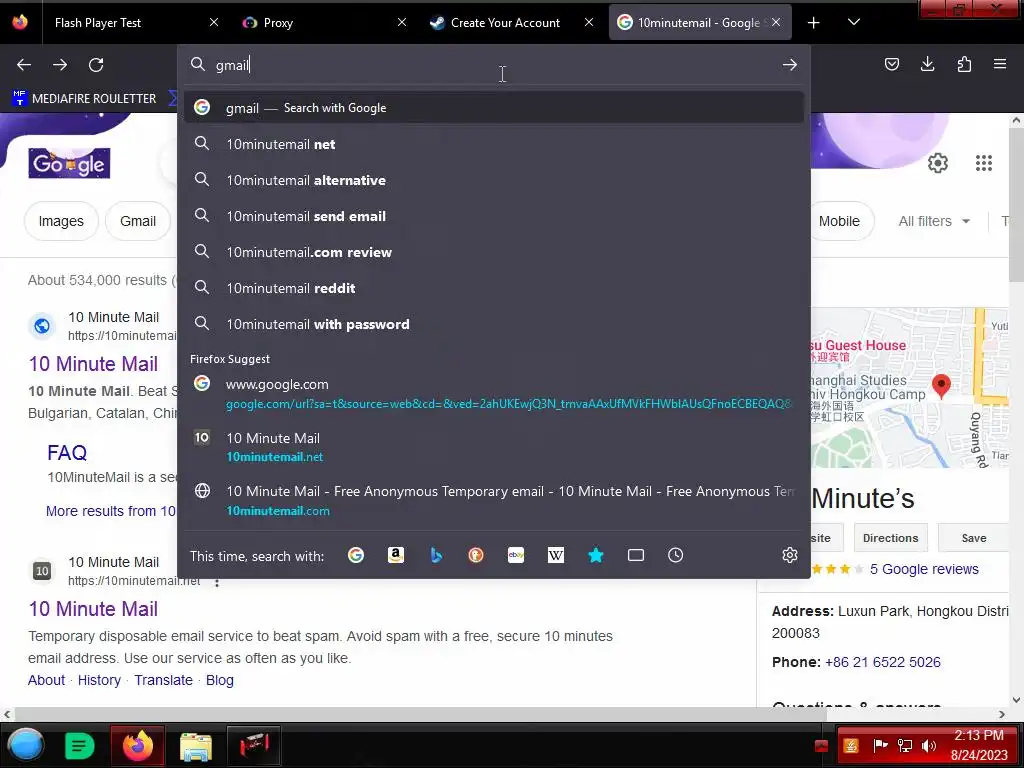This screenshot has width=1024, height=768.
Task: Open search settings gear in suggestion panel
Action: click(790, 555)
